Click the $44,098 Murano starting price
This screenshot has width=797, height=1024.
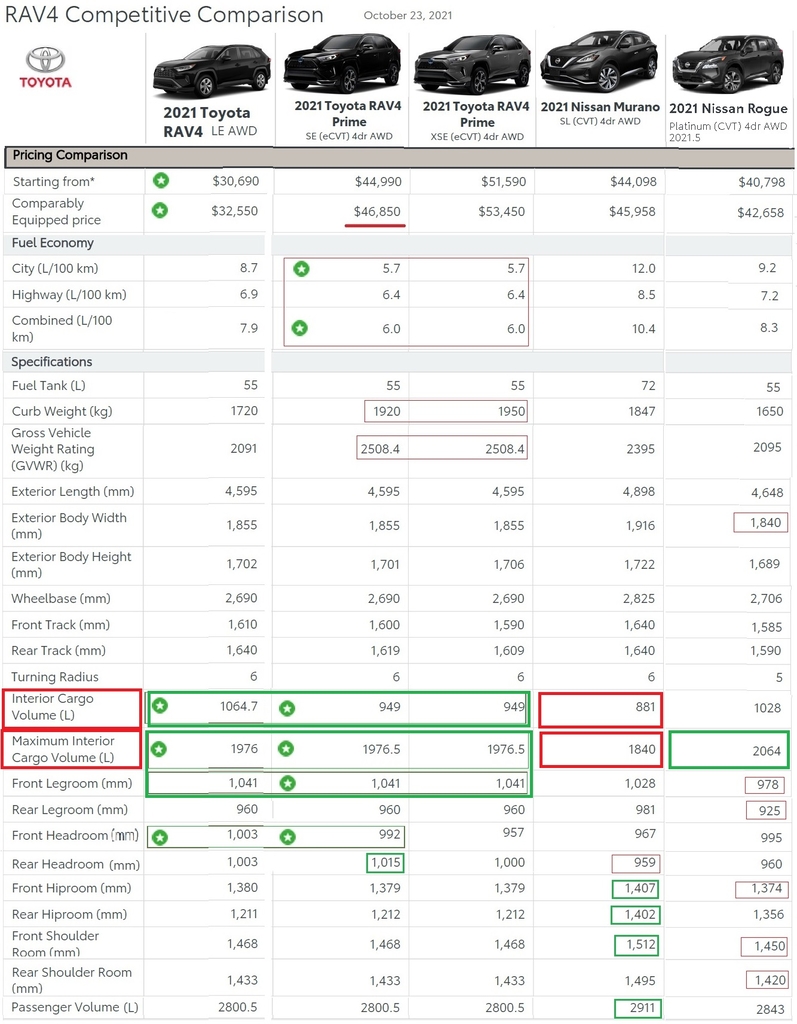tap(633, 182)
